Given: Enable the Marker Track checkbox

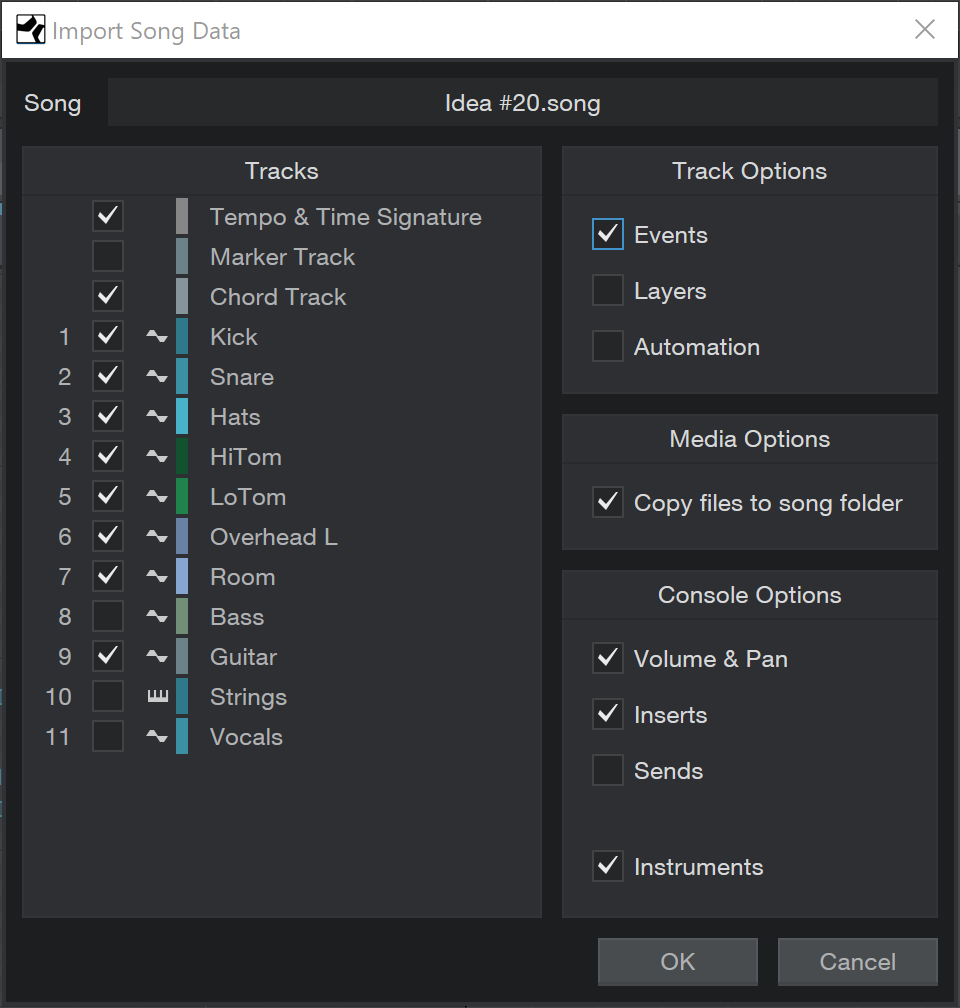Looking at the screenshot, I should coord(108,256).
